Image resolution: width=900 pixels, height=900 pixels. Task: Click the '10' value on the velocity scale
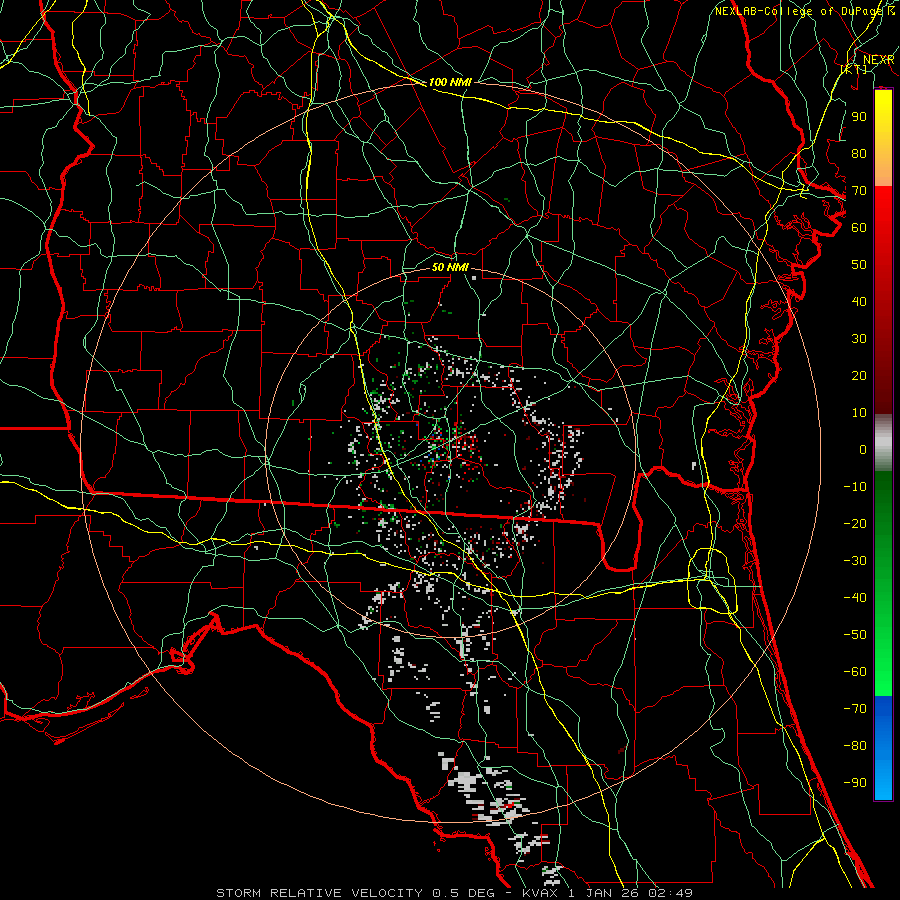[859, 413]
